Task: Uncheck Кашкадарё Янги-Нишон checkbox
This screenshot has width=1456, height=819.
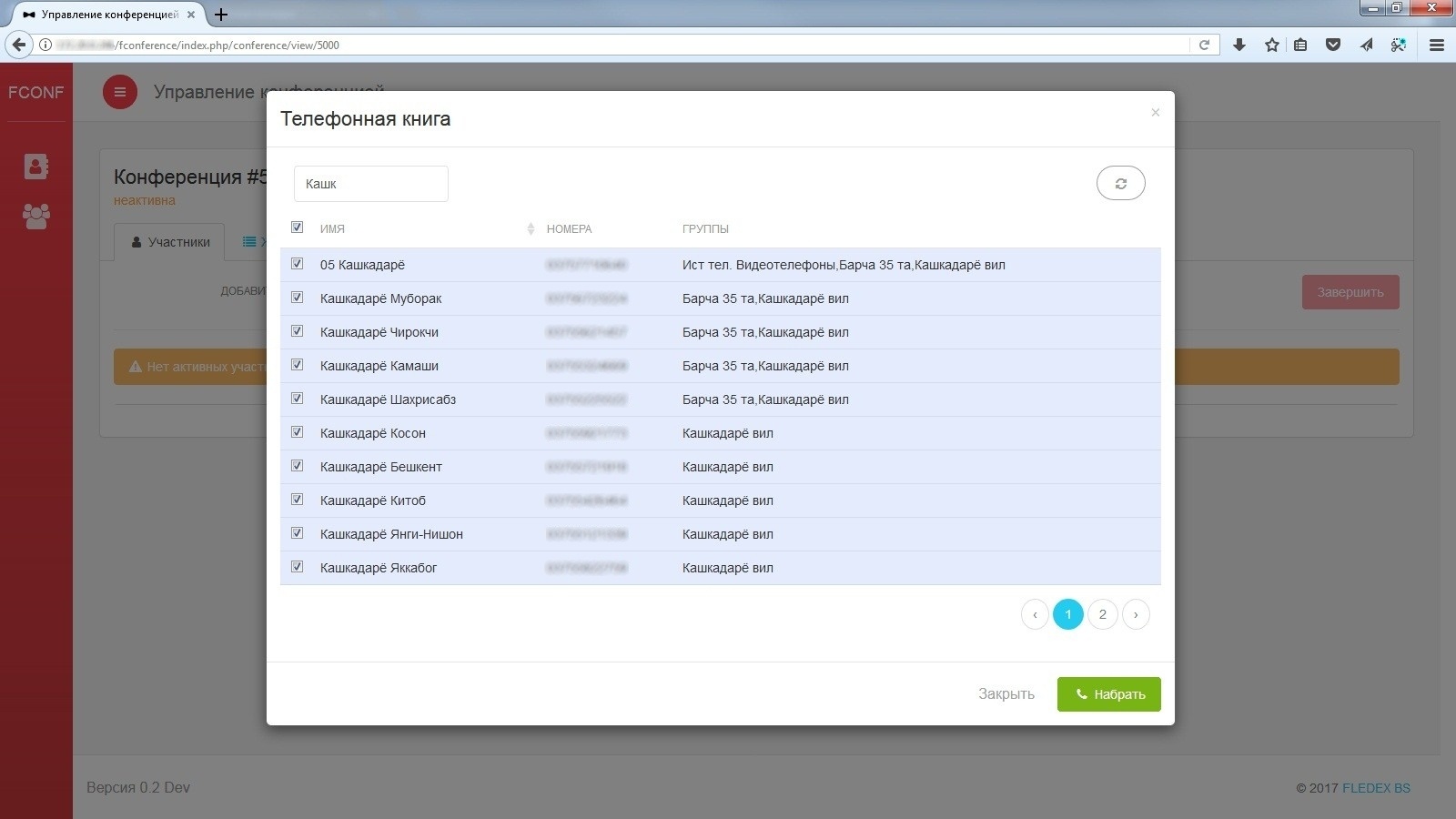Action: (297, 533)
